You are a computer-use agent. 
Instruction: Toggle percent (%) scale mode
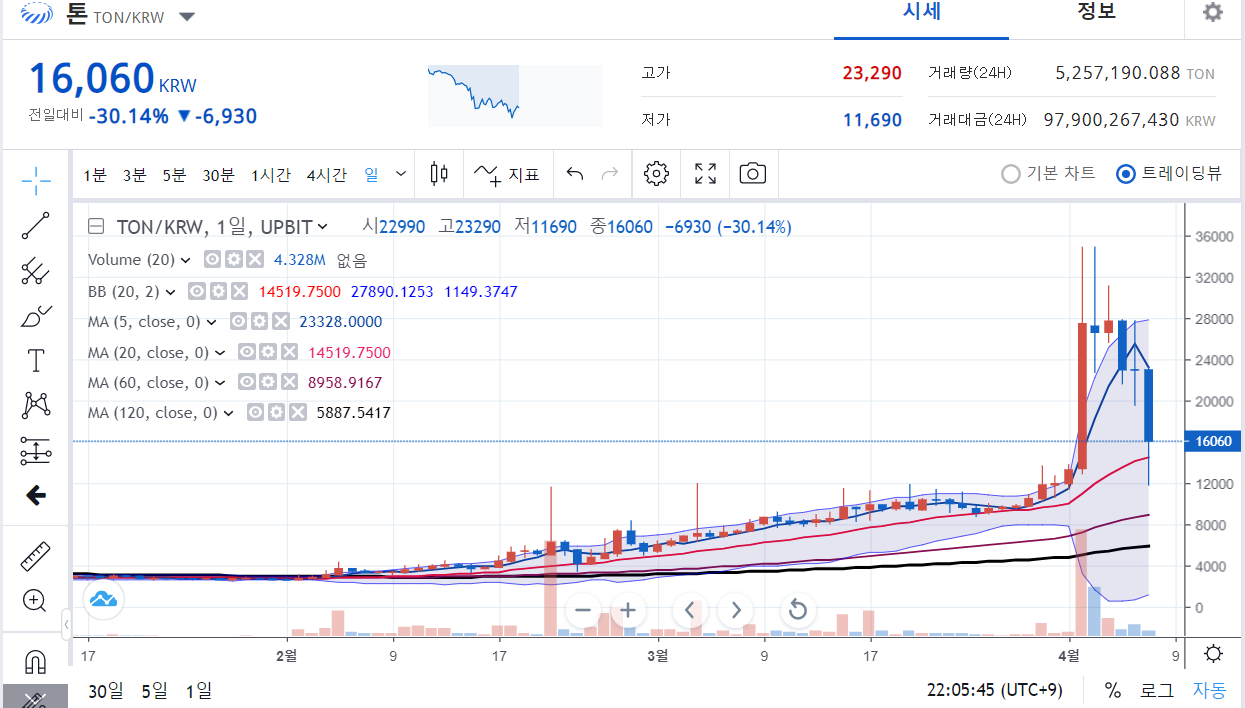[1113, 690]
